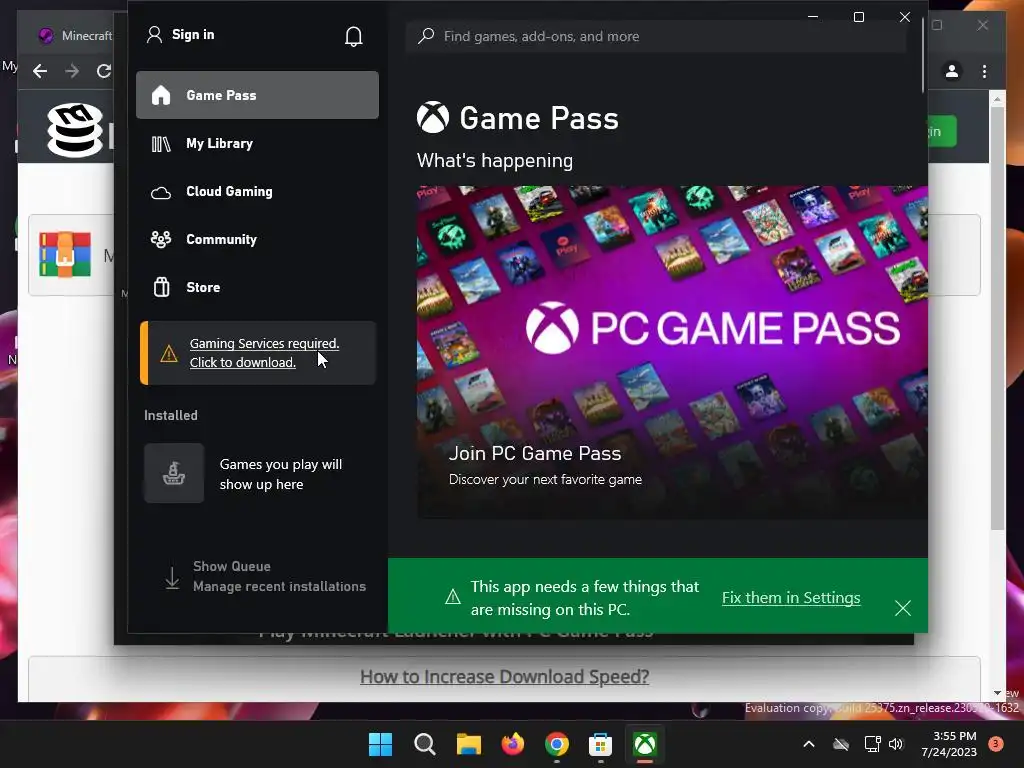Viewport: 1024px width, 768px height.
Task: Open My Library in the sidebar
Action: [257, 144]
